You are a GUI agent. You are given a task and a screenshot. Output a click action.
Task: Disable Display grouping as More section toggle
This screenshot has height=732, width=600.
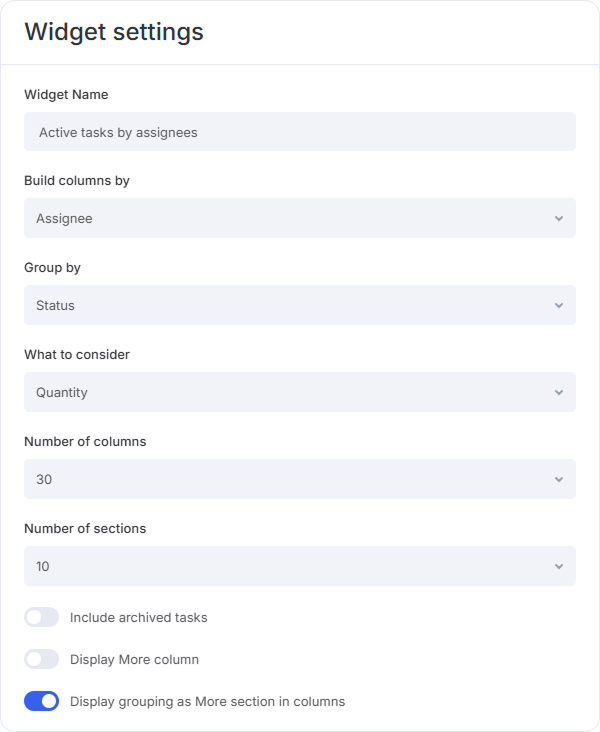[x=41, y=701]
